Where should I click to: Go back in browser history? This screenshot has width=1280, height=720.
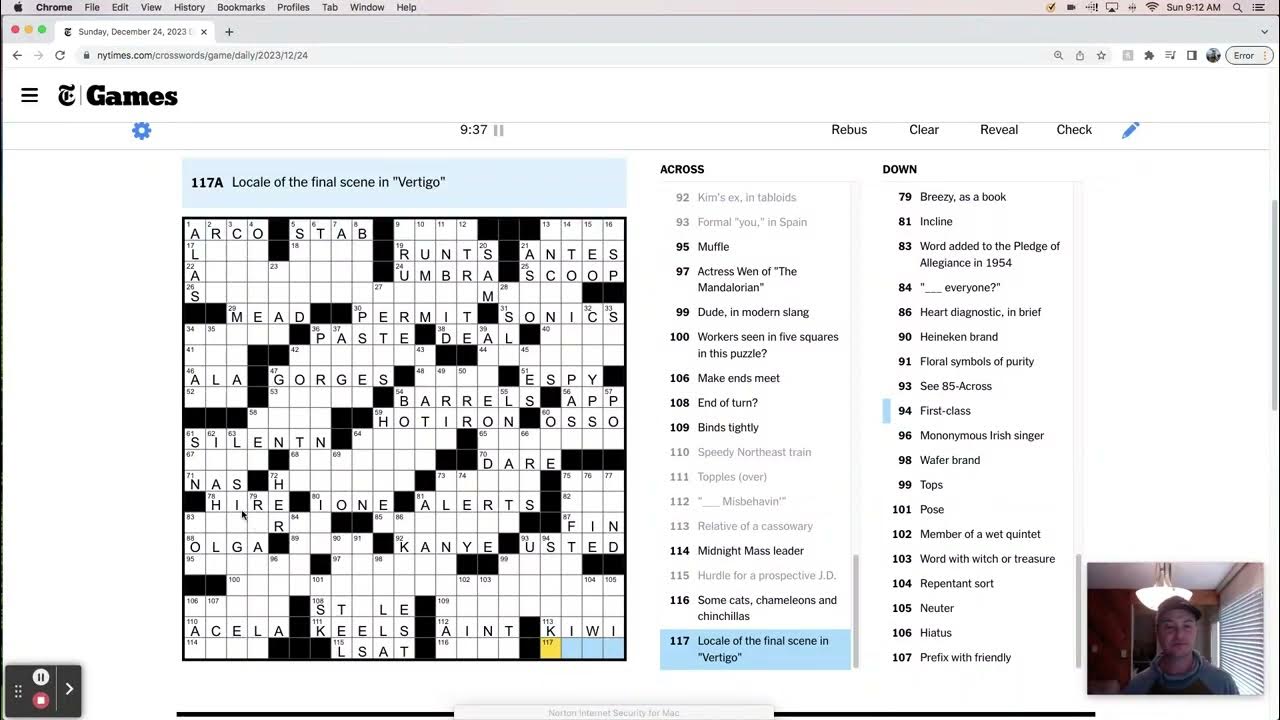pos(17,55)
